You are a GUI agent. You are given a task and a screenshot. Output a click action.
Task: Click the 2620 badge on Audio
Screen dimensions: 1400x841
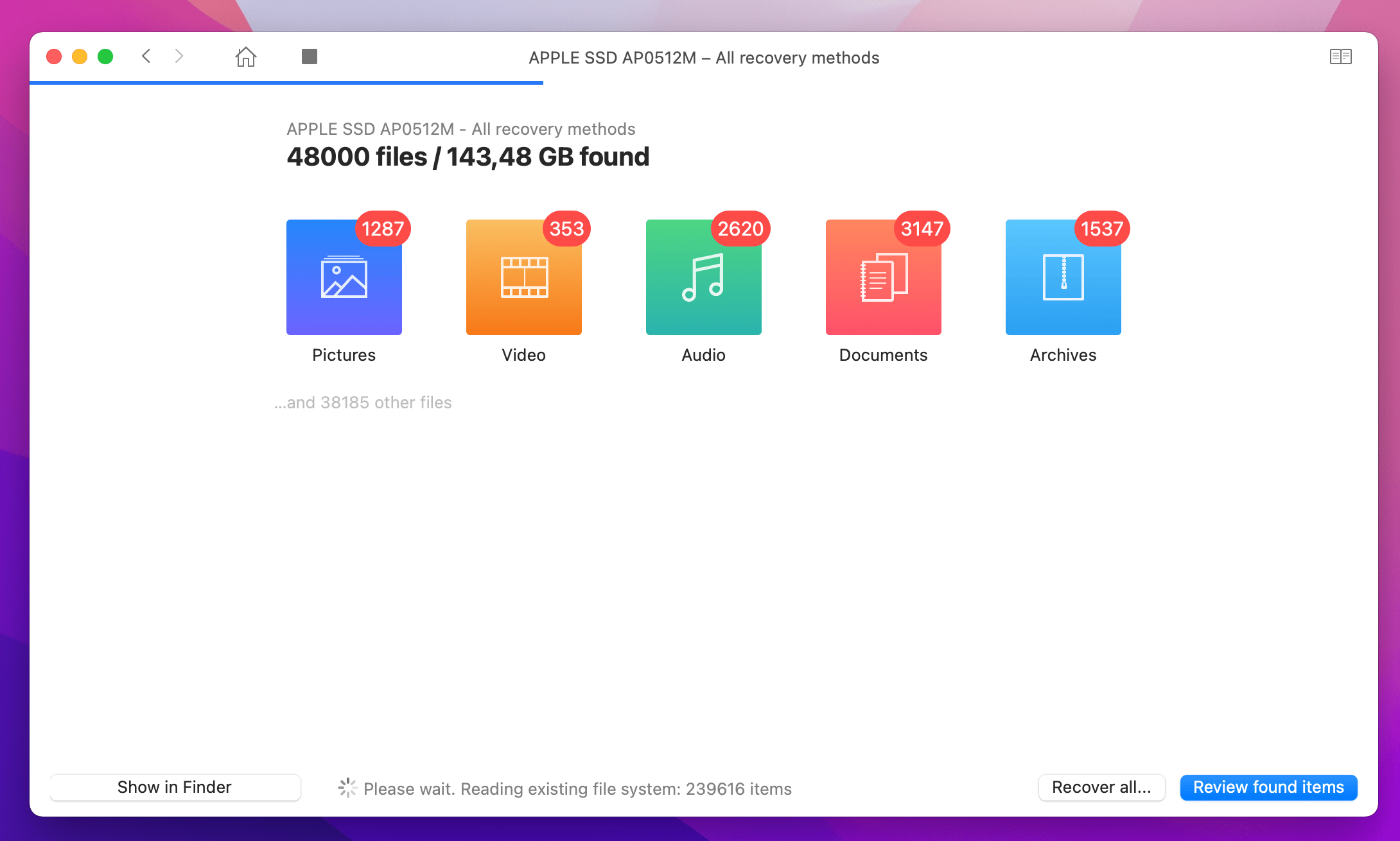740,229
